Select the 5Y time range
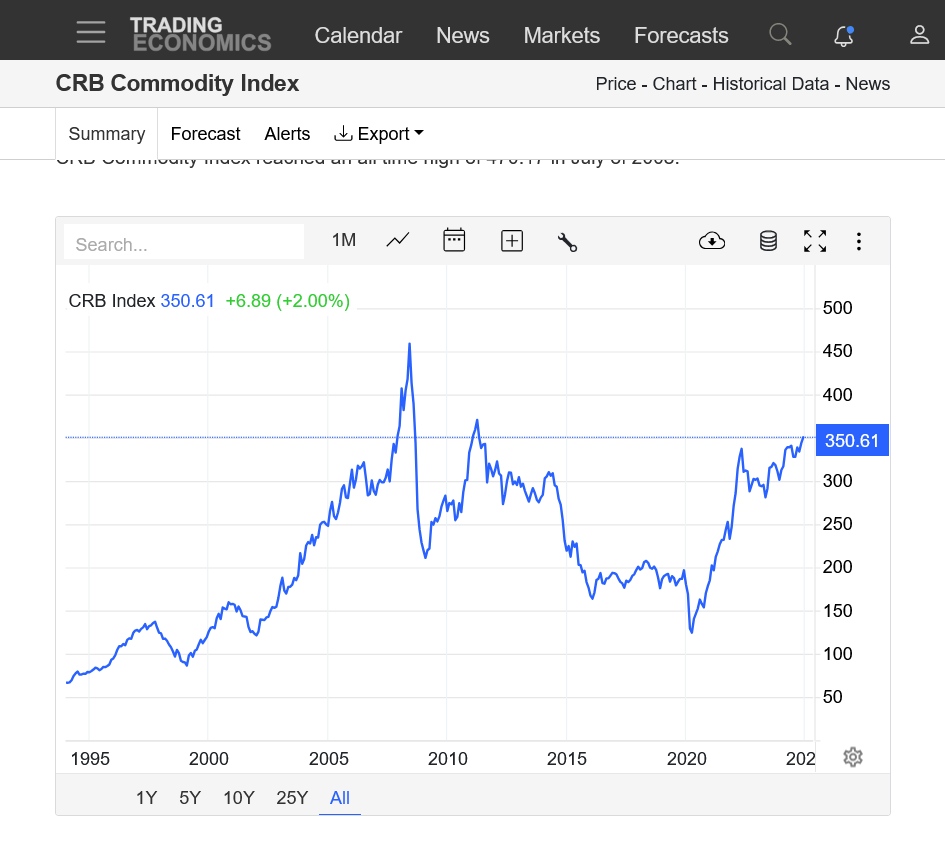The width and height of the screenshot is (945, 849). 190,797
